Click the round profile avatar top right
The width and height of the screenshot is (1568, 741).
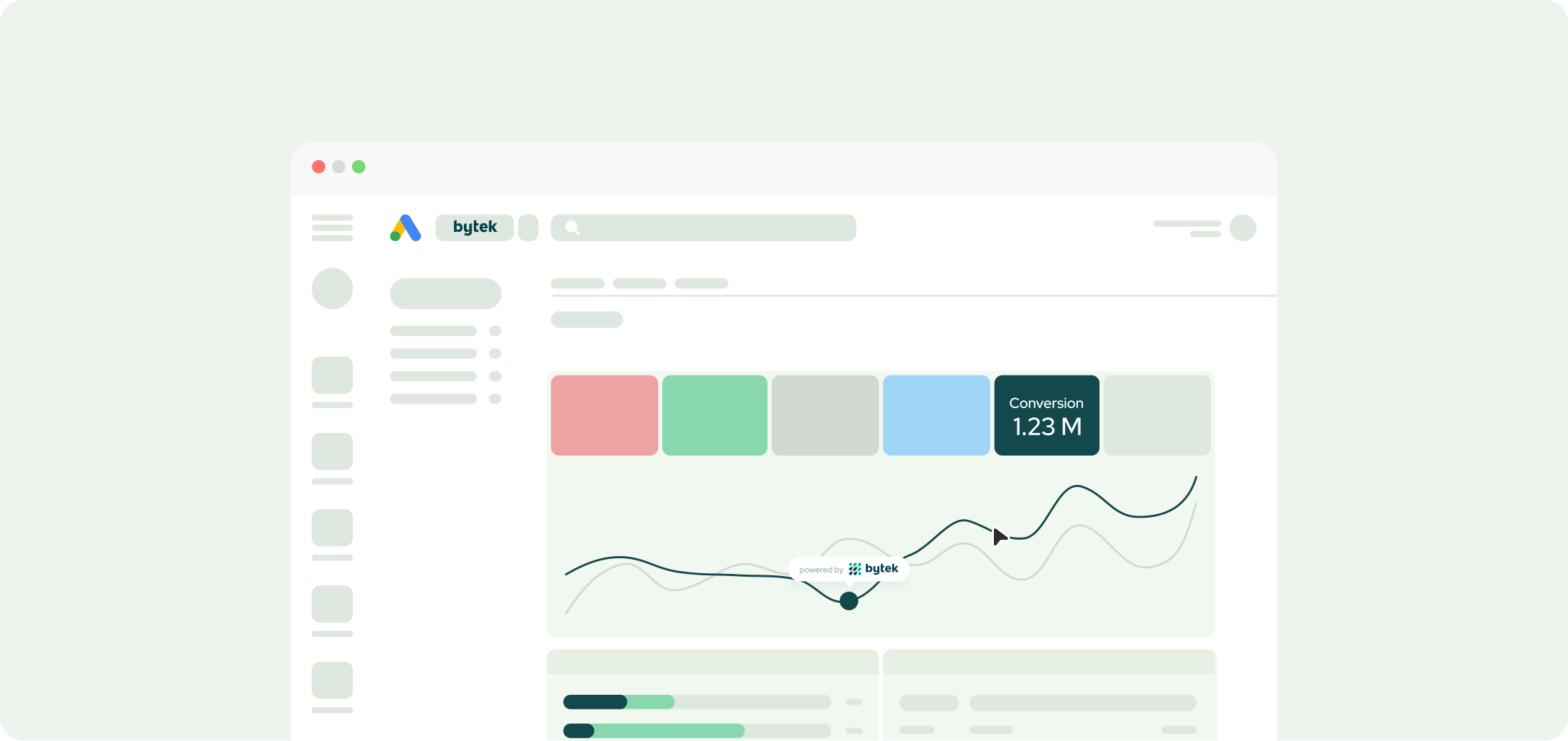1242,228
